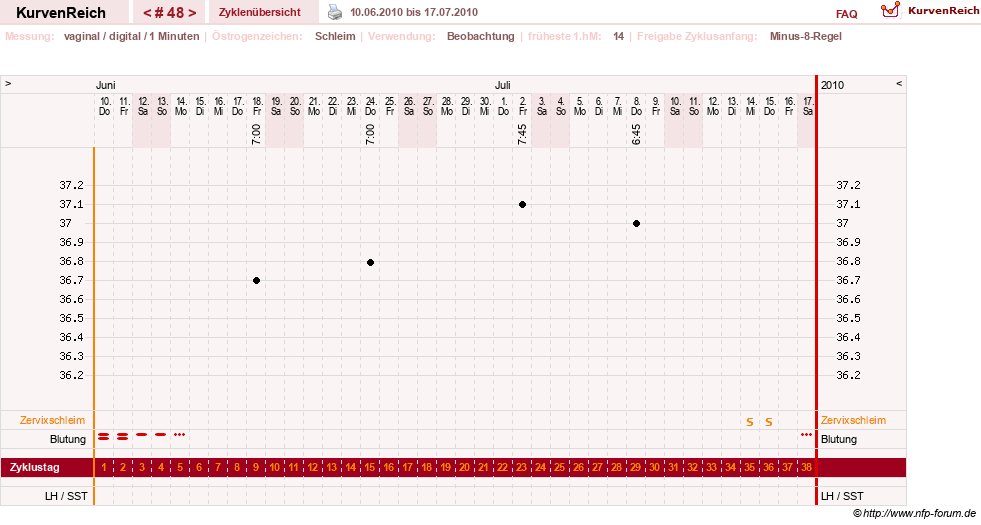Click the S mucus marker on cycle day 36
Viewport: 981px width, 525px height.
[769, 422]
